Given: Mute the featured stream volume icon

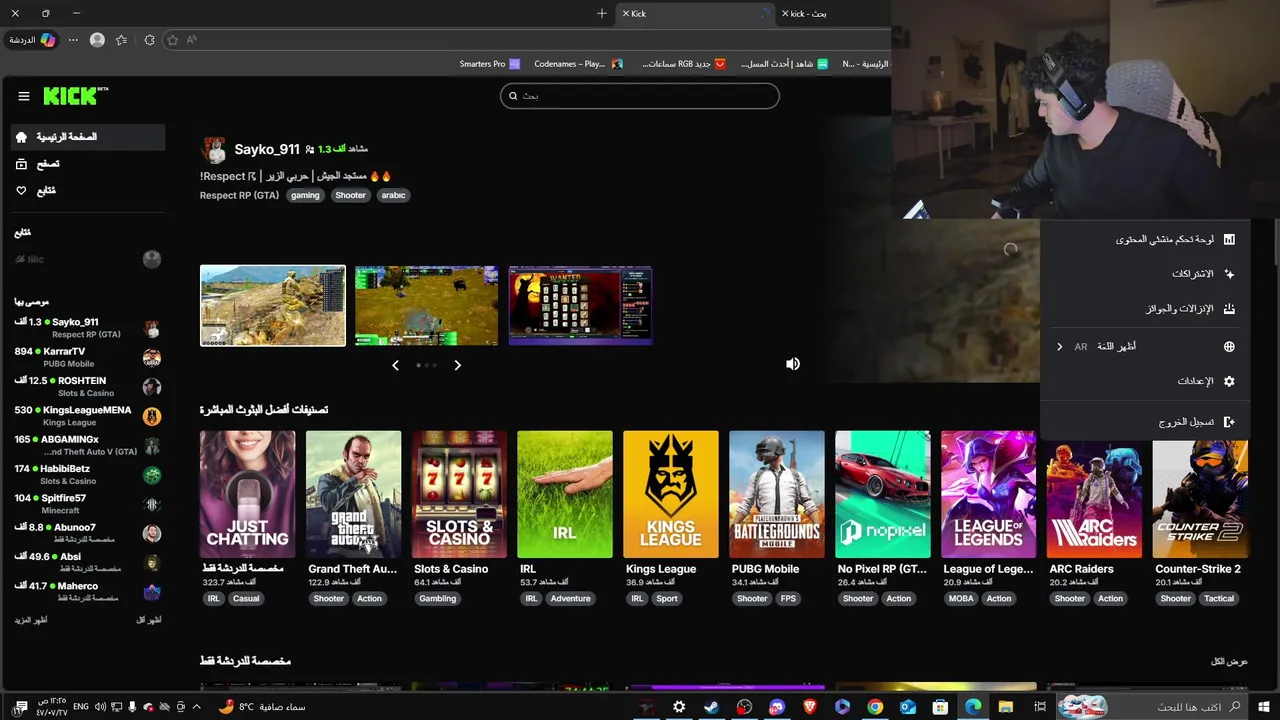Looking at the screenshot, I should [x=793, y=364].
